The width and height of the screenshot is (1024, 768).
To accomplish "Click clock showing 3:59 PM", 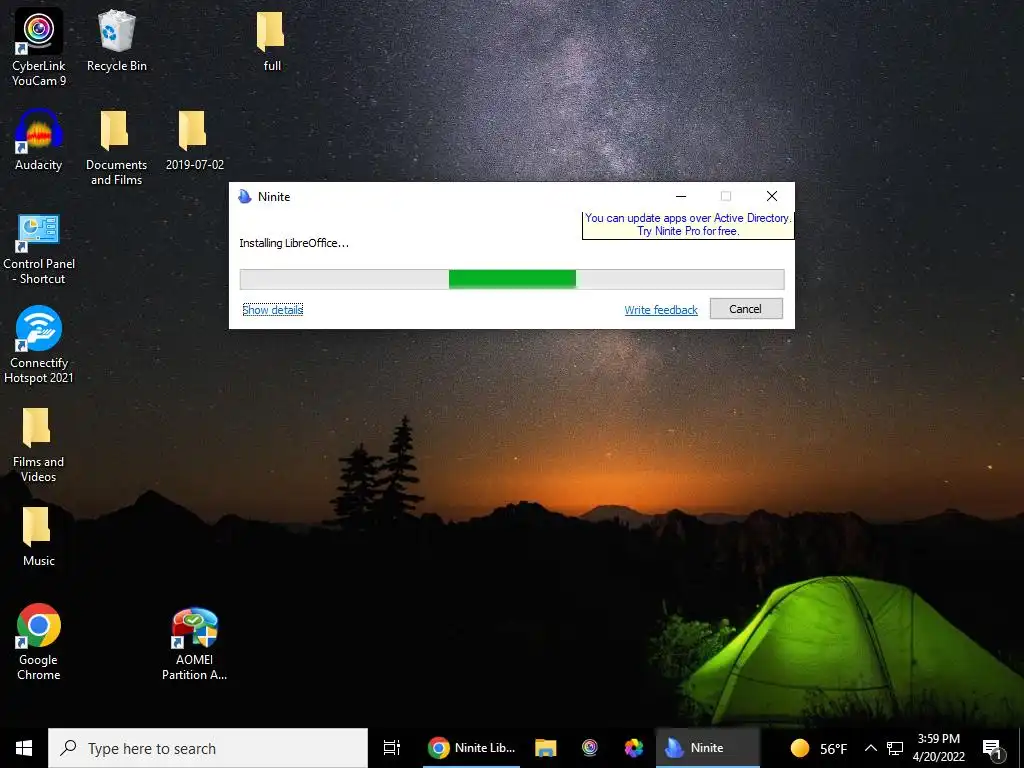I will (x=938, y=748).
